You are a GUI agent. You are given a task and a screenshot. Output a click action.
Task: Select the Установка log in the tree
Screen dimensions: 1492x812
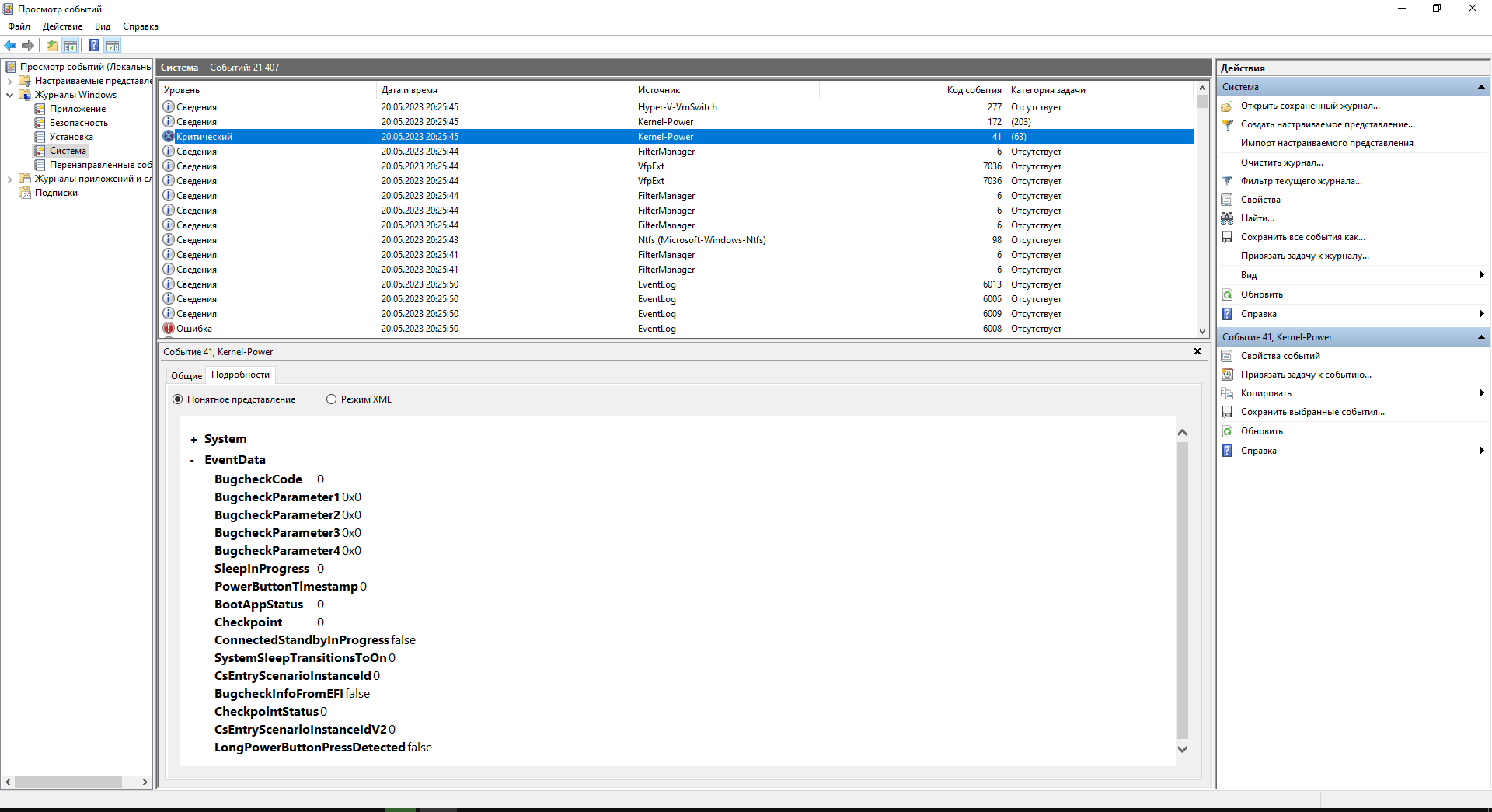tap(71, 137)
